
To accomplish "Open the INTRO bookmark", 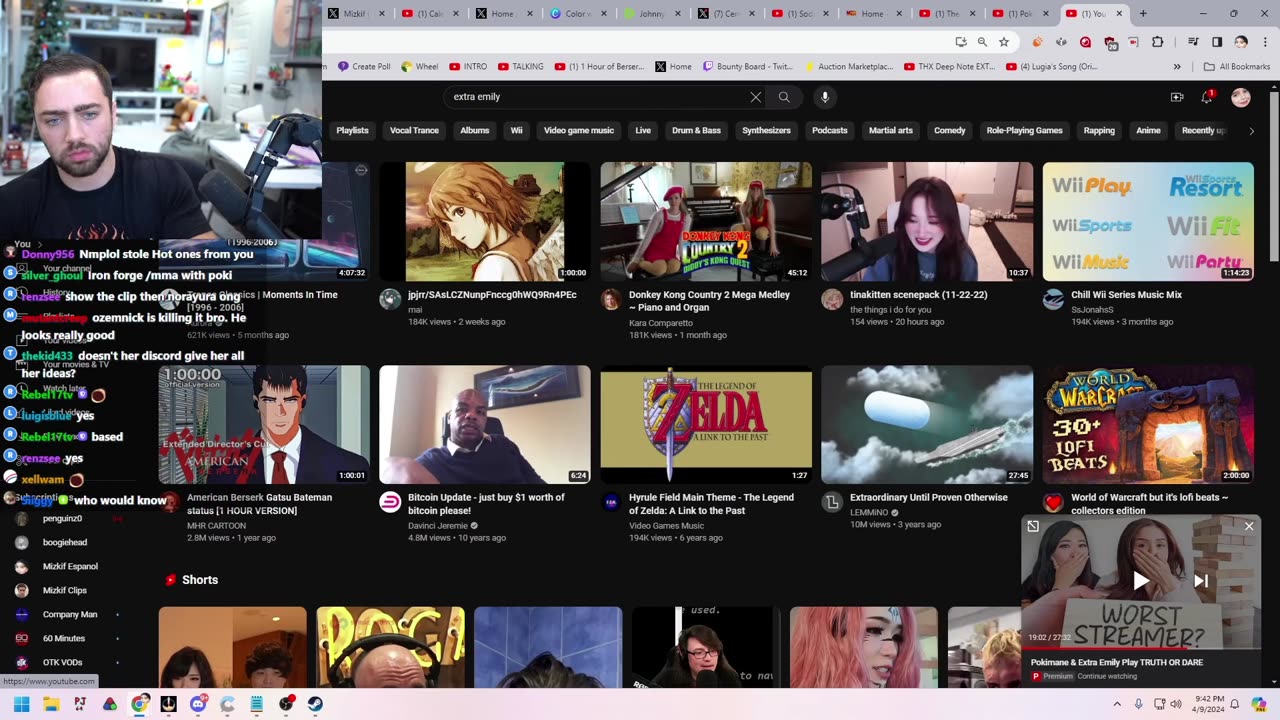I will point(468,67).
